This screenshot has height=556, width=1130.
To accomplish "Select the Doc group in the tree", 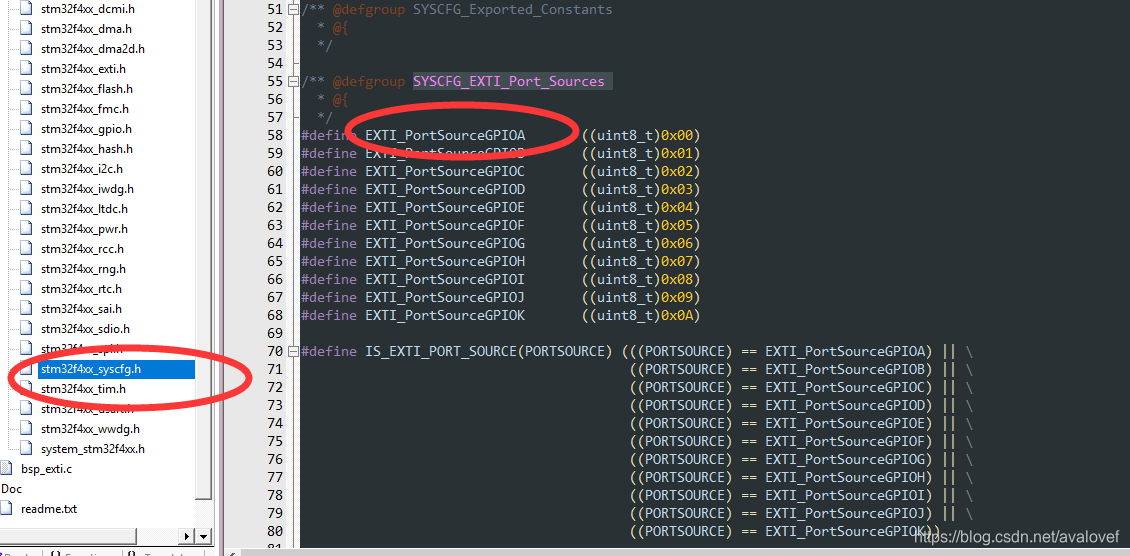I will click(12, 489).
